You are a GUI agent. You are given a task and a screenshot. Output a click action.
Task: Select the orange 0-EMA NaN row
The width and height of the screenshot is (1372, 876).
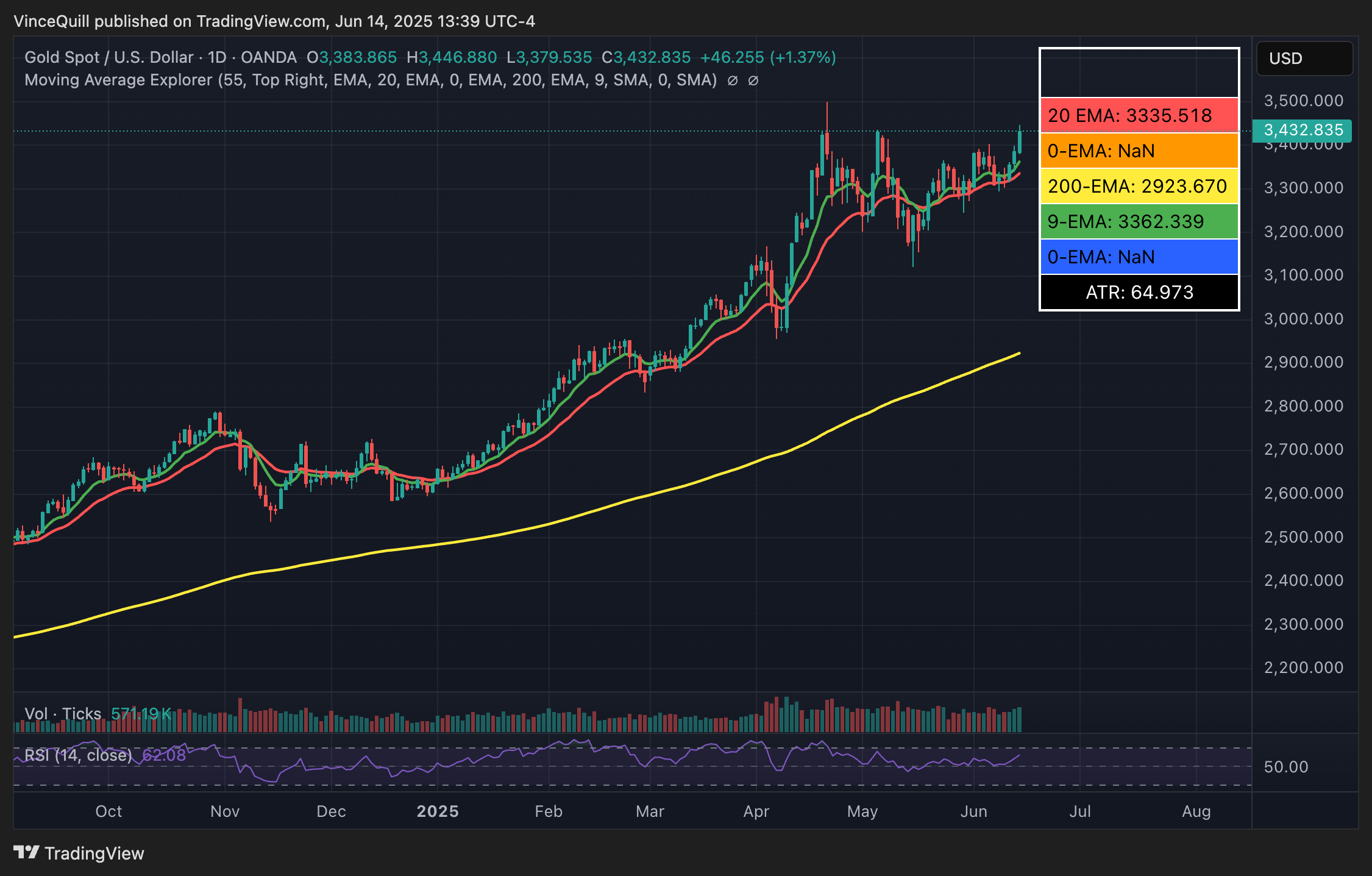click(1139, 151)
